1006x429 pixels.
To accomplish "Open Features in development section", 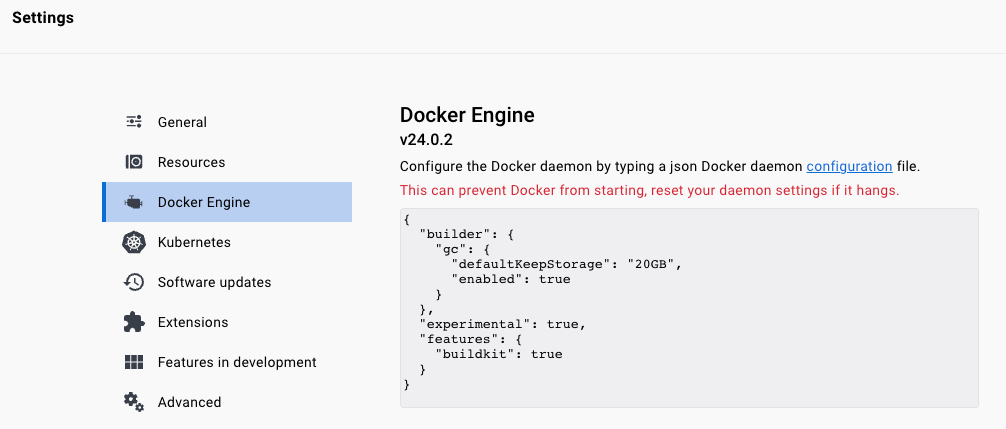I will pos(227,362).
